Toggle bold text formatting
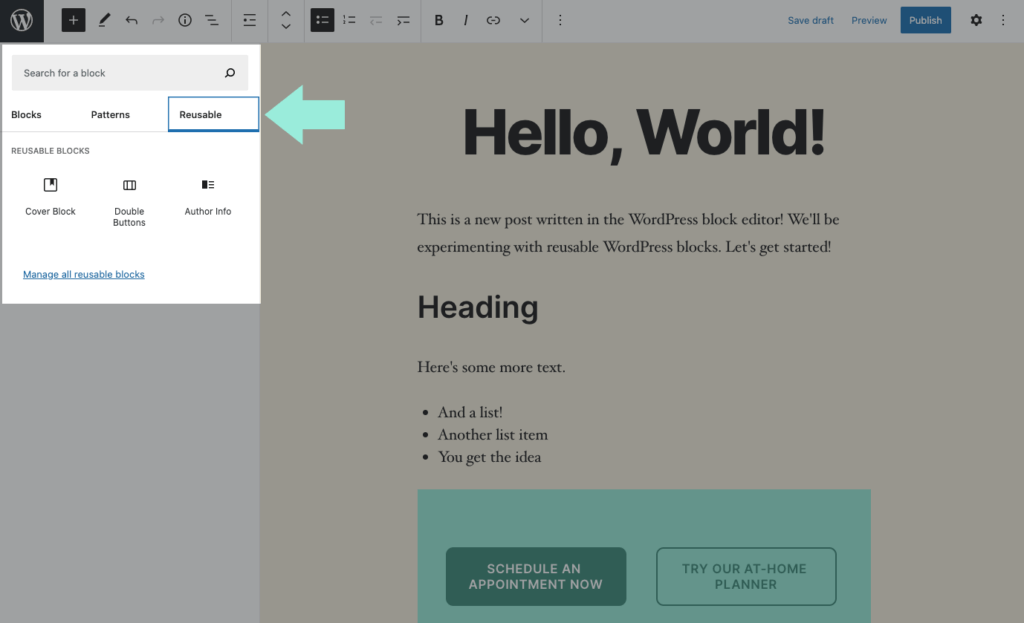1024x623 pixels. (439, 20)
